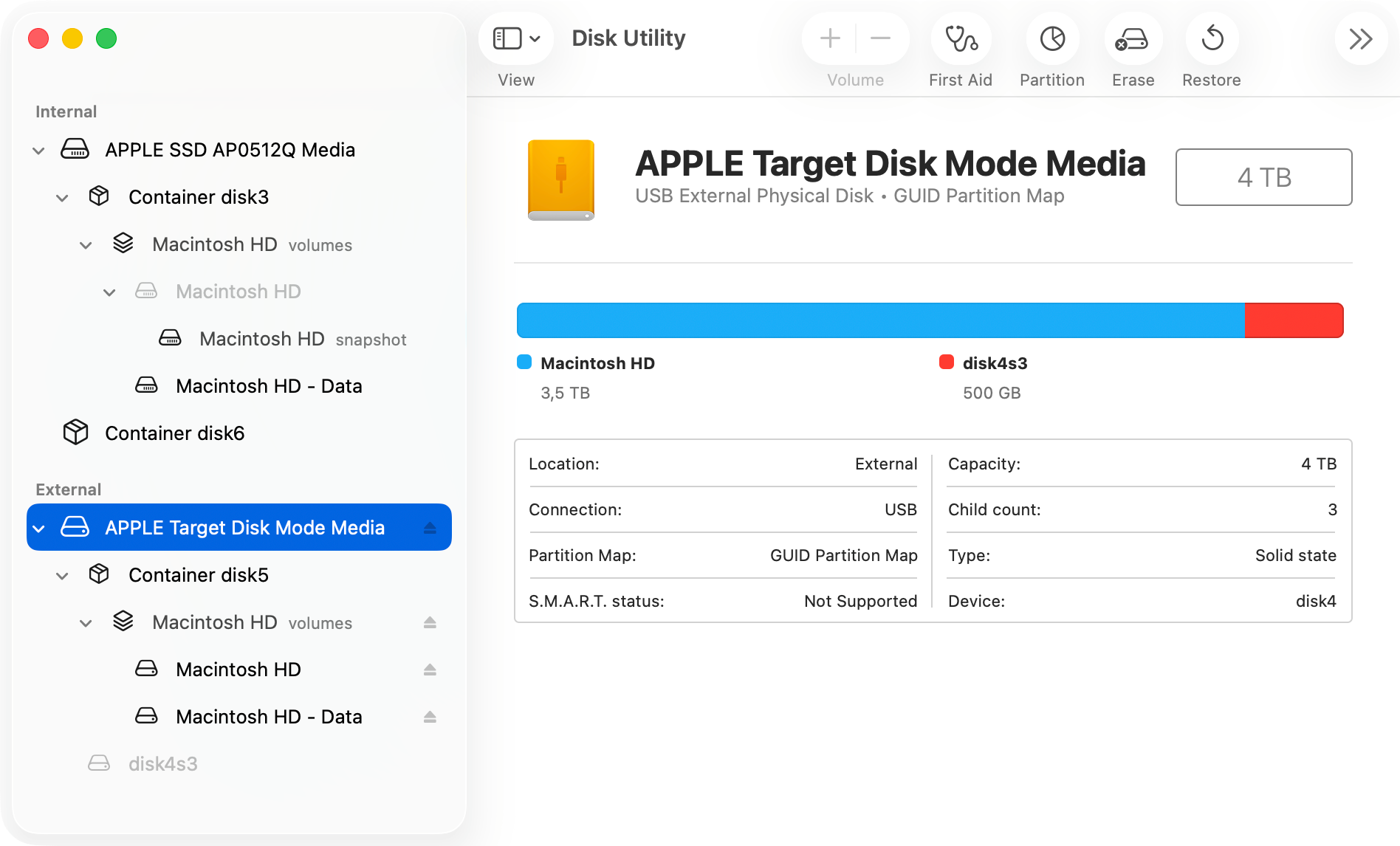The width and height of the screenshot is (1400, 846).
Task: Eject the external Macintosh HD - Data volume
Action: (430, 717)
